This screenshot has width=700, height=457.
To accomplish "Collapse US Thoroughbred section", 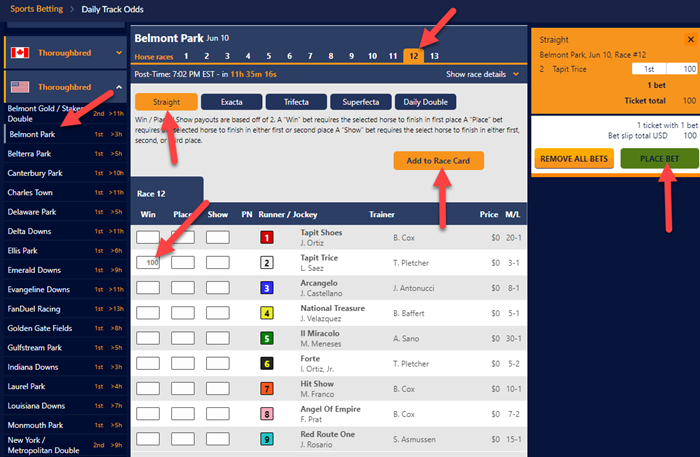I will pos(119,87).
